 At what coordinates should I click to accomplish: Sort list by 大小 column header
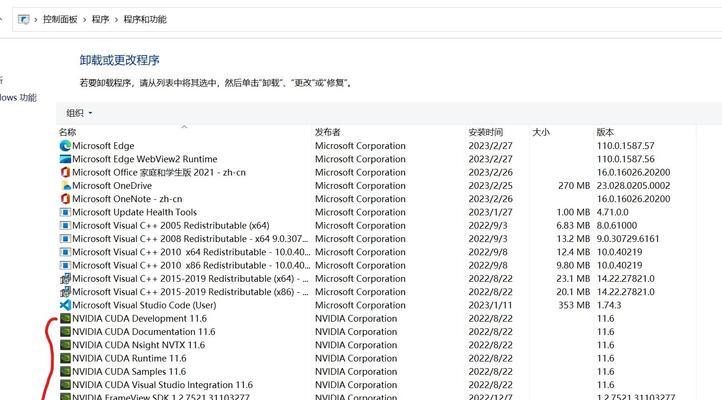click(x=541, y=132)
